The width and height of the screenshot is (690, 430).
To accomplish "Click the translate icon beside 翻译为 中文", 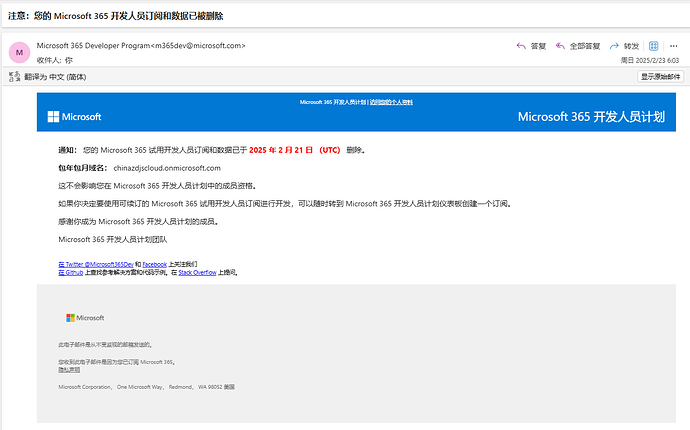I will [15, 77].
